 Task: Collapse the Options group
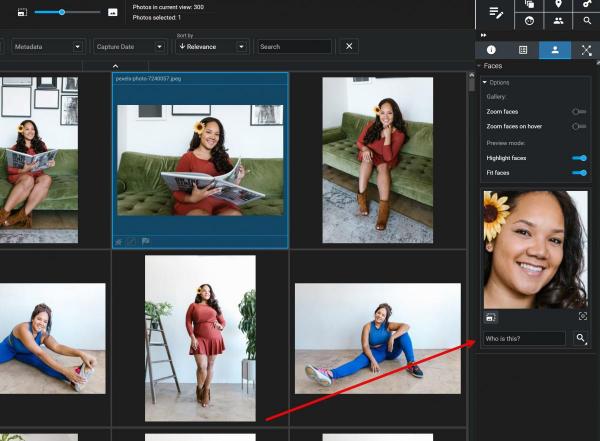[x=485, y=82]
